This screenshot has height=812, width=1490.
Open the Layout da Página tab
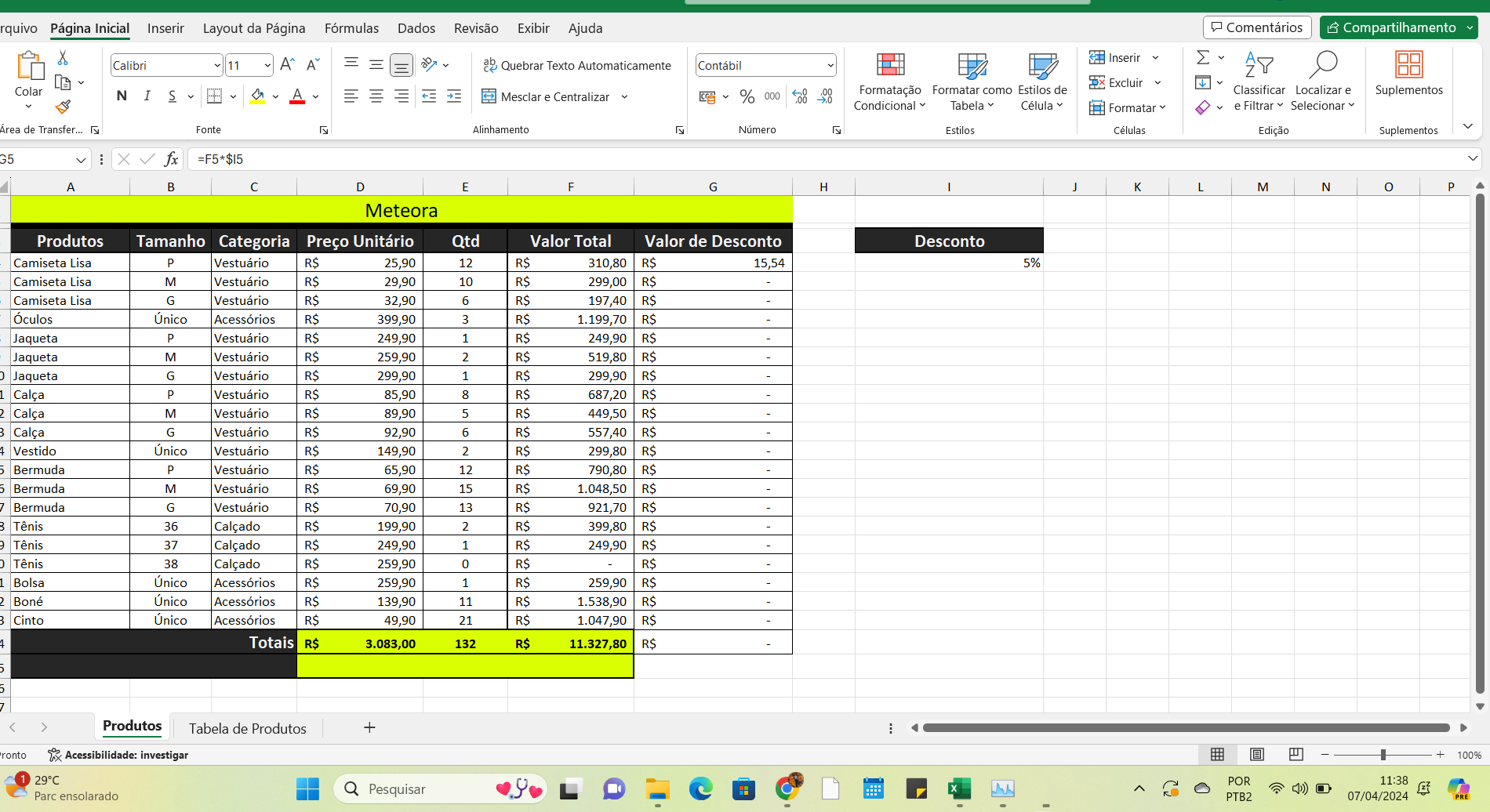tap(254, 28)
